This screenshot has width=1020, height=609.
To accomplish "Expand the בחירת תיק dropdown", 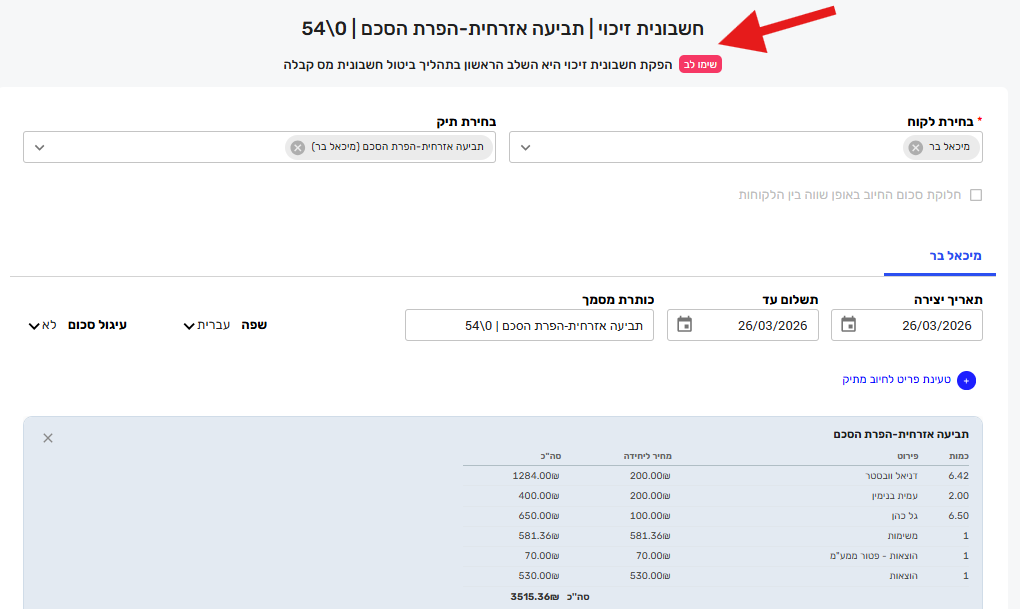I will pos(40,148).
